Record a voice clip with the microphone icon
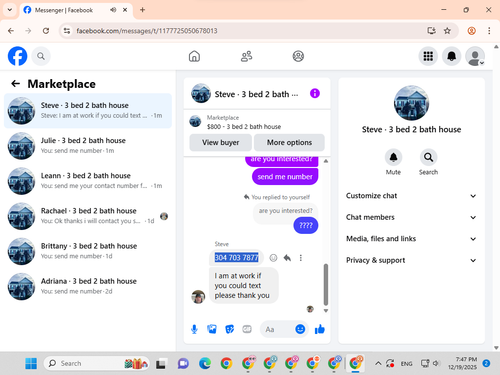Screen dimensions: 500x375 pos(194,329)
